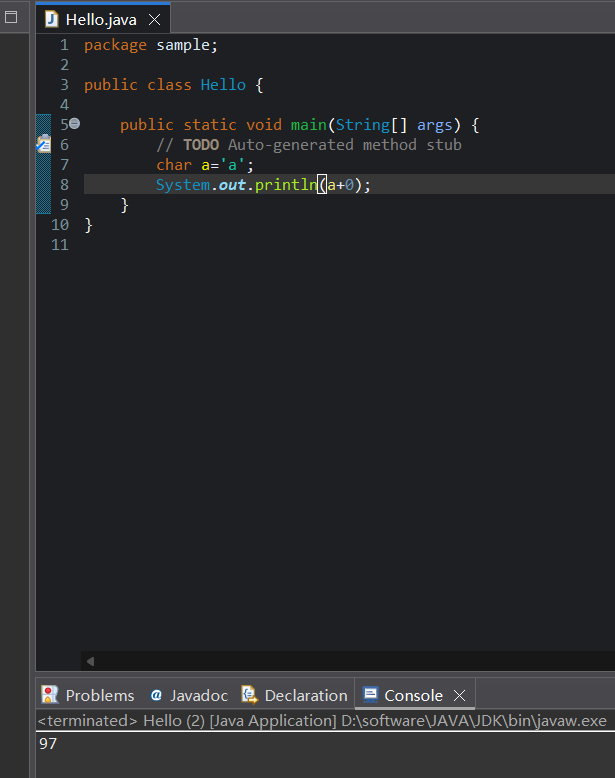Click the 'a' character literal on line 7
The width and height of the screenshot is (615, 778).
(x=232, y=165)
